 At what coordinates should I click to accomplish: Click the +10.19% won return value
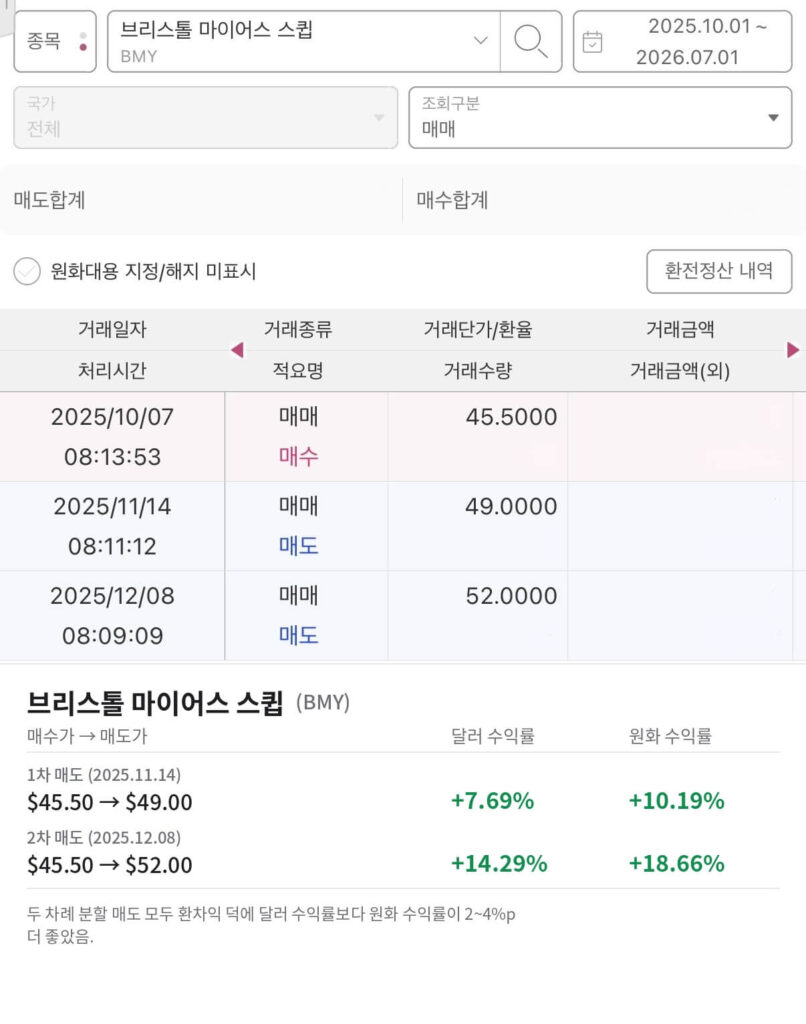677,801
